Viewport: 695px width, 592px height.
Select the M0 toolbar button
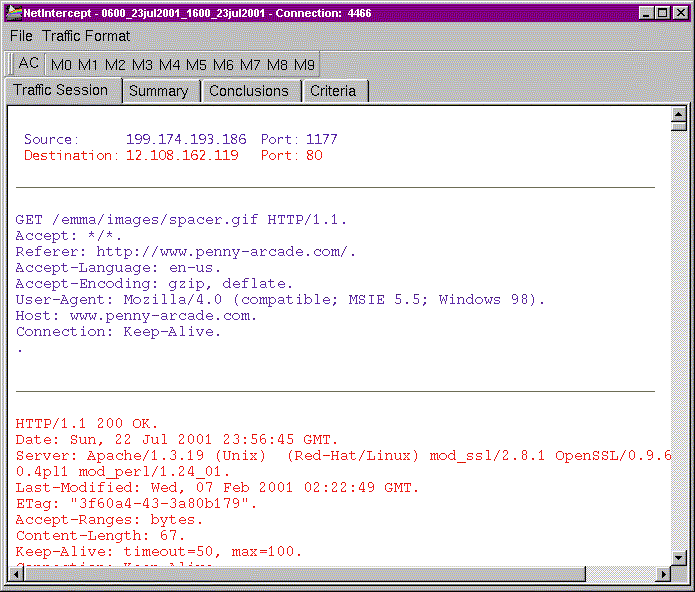coord(61,65)
